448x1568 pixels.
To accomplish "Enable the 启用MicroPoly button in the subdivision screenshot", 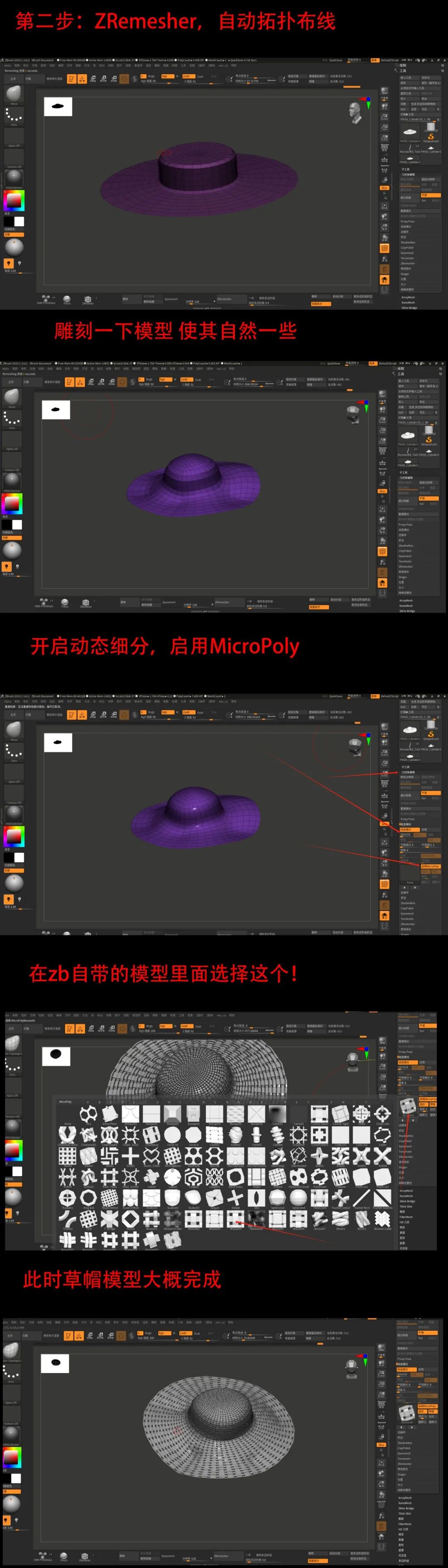I will (x=430, y=866).
